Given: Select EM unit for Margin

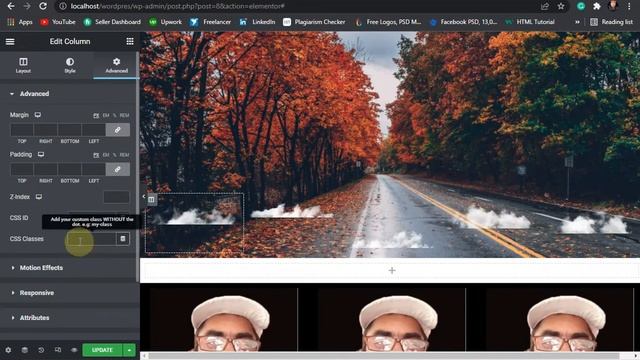Looking at the screenshot, I should [x=106, y=116].
